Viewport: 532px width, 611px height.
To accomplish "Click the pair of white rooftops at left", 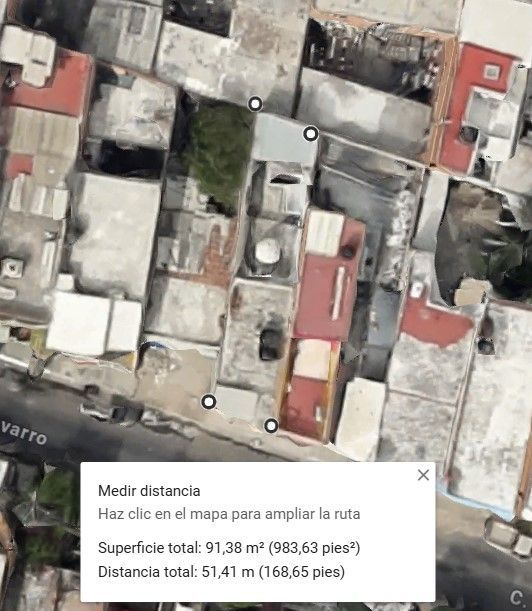I will 94,325.
